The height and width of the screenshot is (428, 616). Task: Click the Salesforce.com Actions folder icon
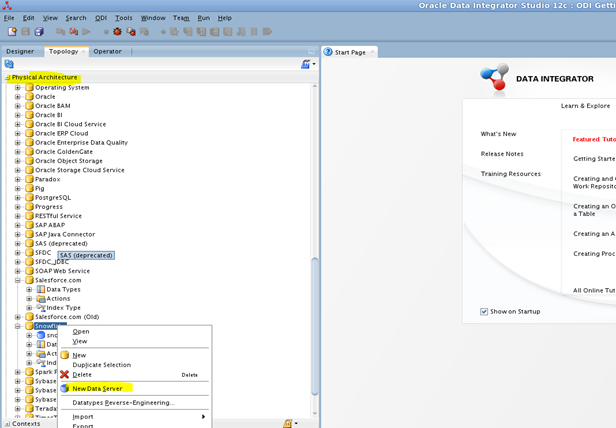click(41, 298)
